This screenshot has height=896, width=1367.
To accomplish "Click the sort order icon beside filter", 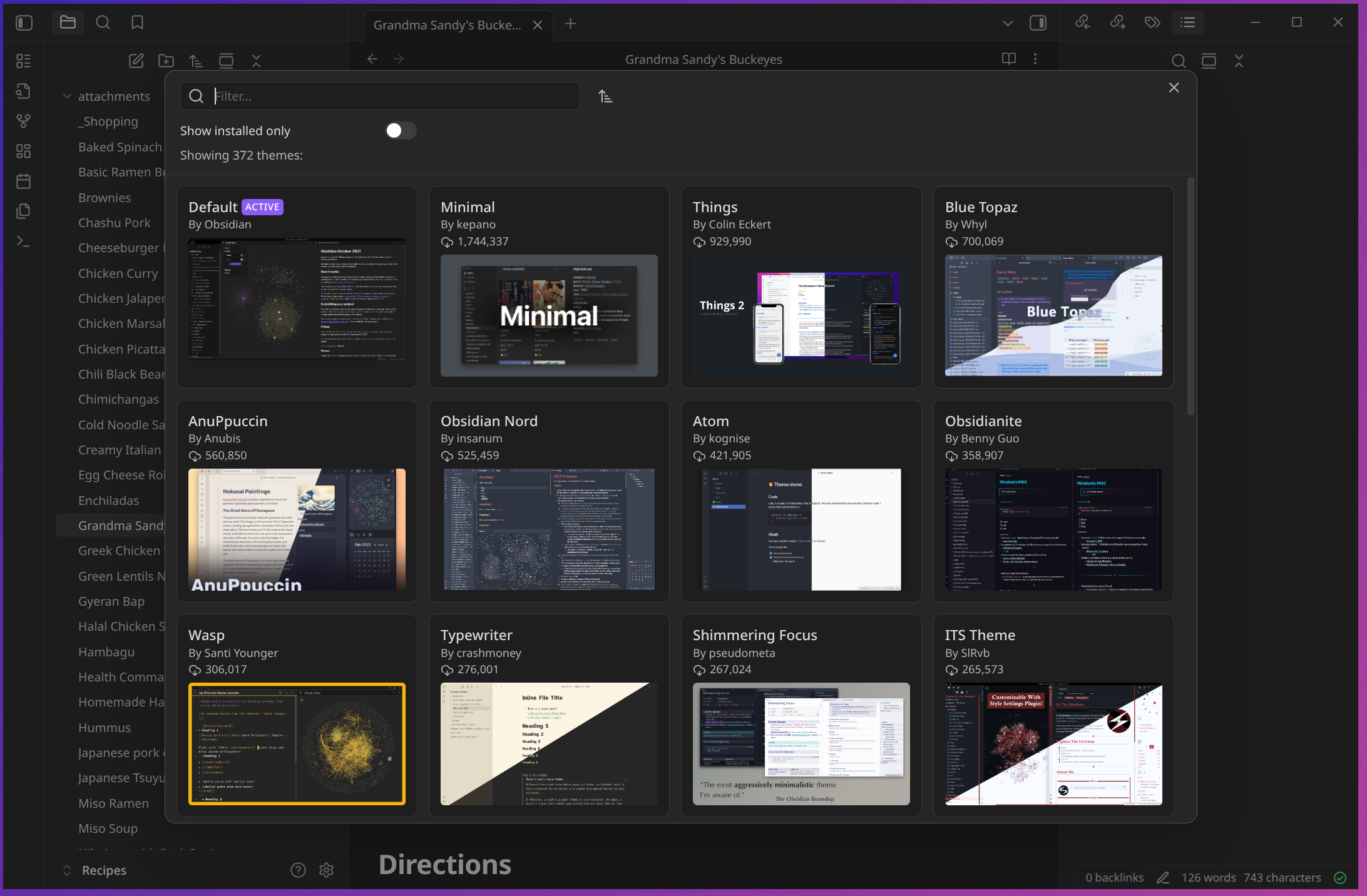I will point(605,96).
